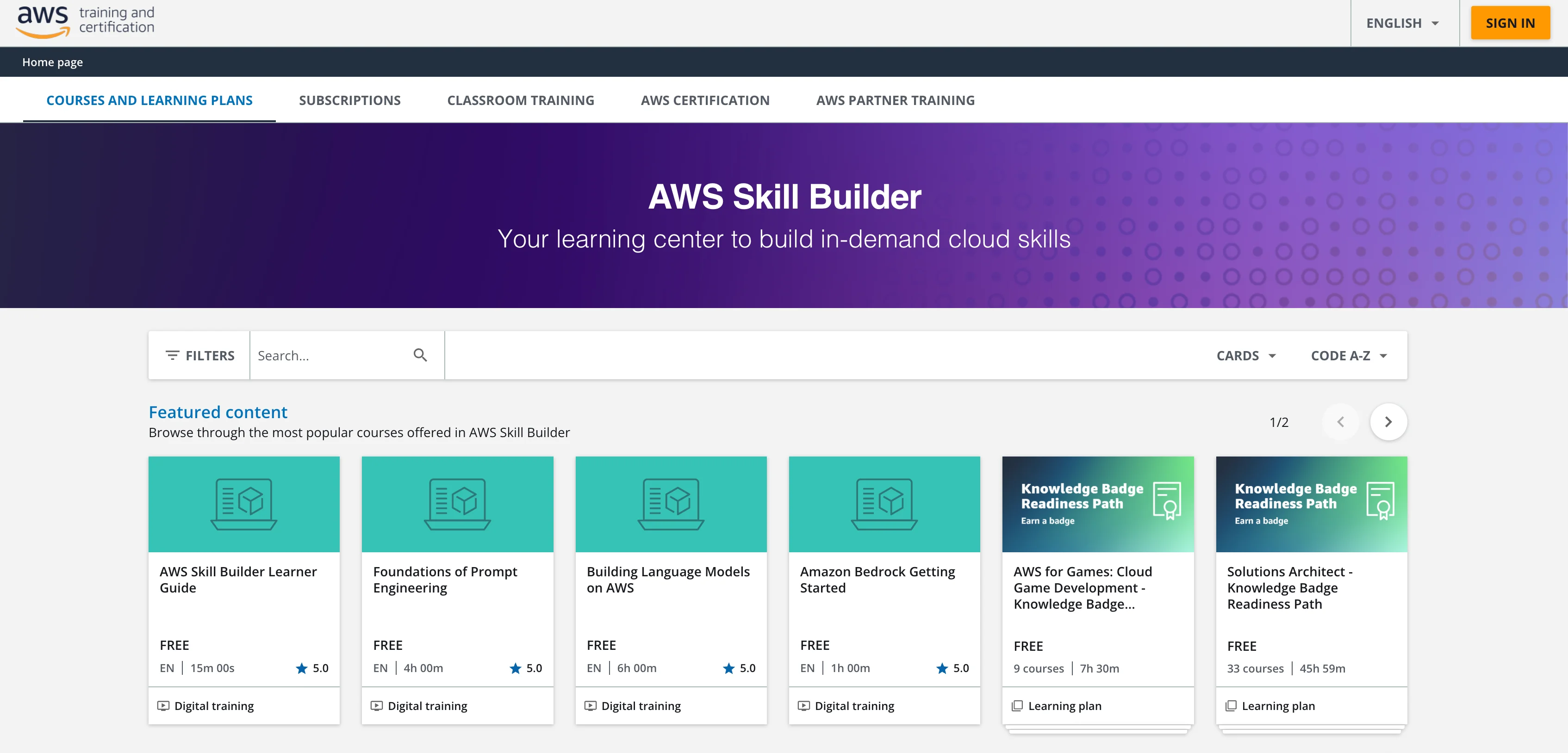Click the Digital training icon on Building Language Models
The image size is (1568, 753).
point(591,705)
